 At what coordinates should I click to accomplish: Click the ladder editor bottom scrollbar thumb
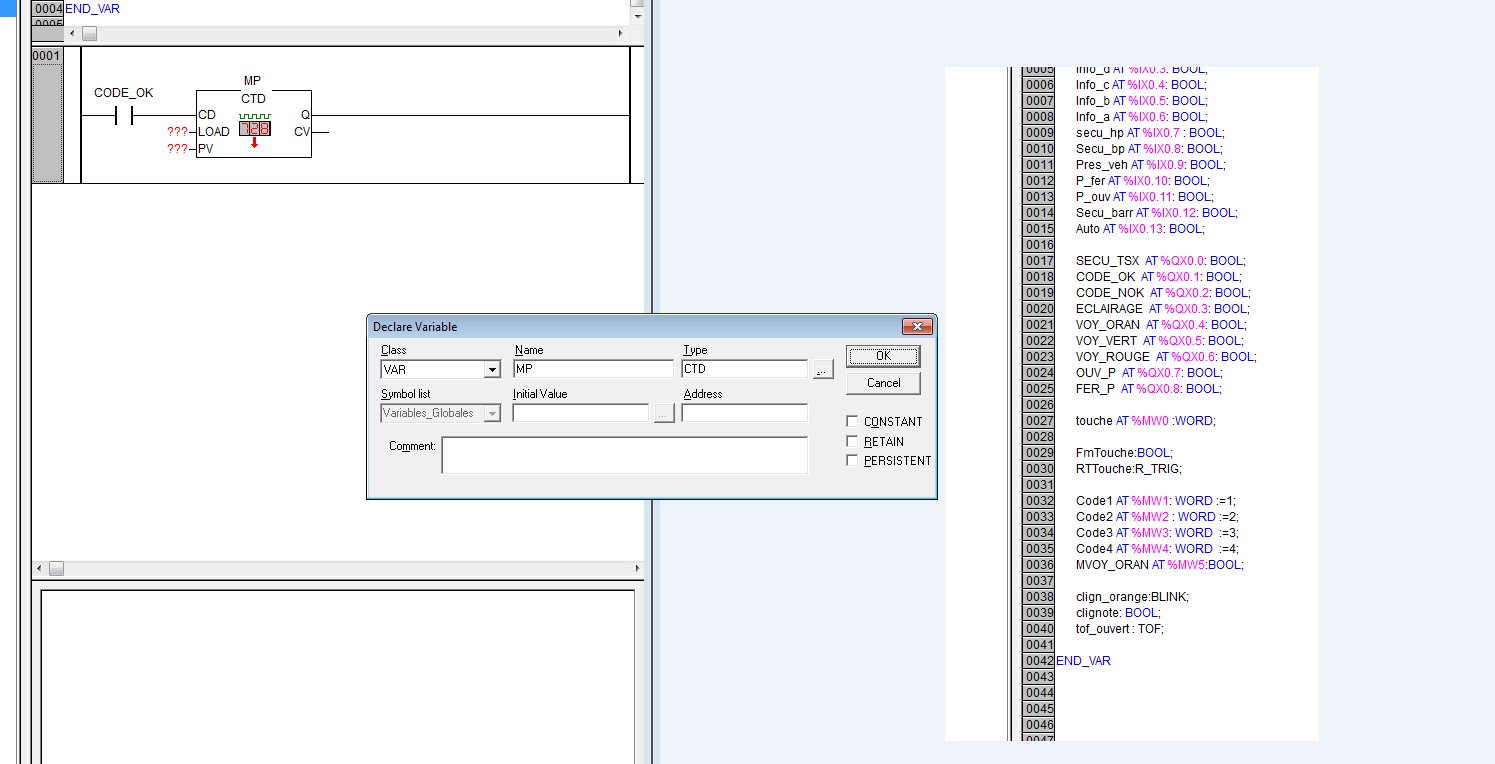[x=56, y=568]
